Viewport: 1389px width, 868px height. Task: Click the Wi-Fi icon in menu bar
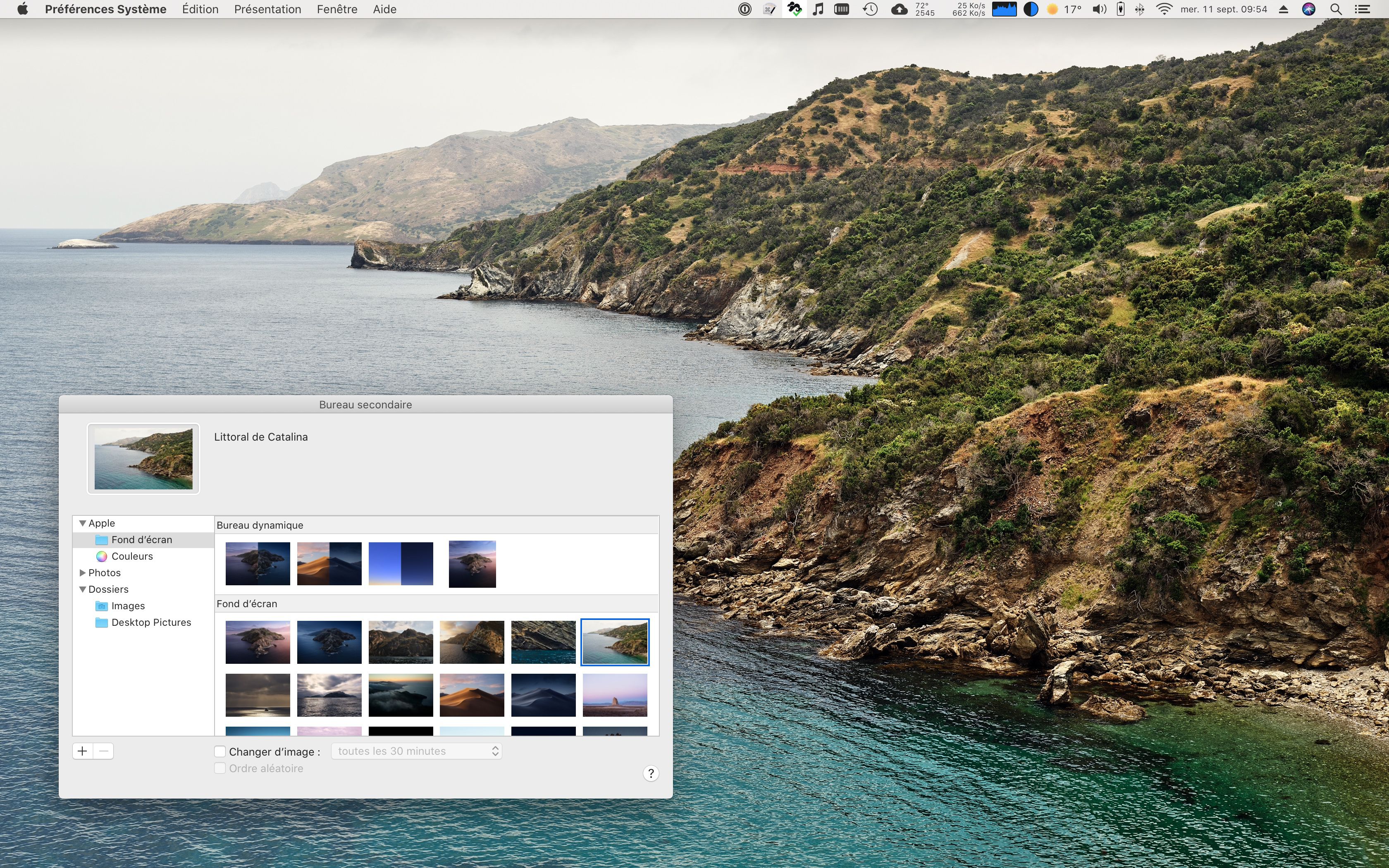click(x=1164, y=9)
